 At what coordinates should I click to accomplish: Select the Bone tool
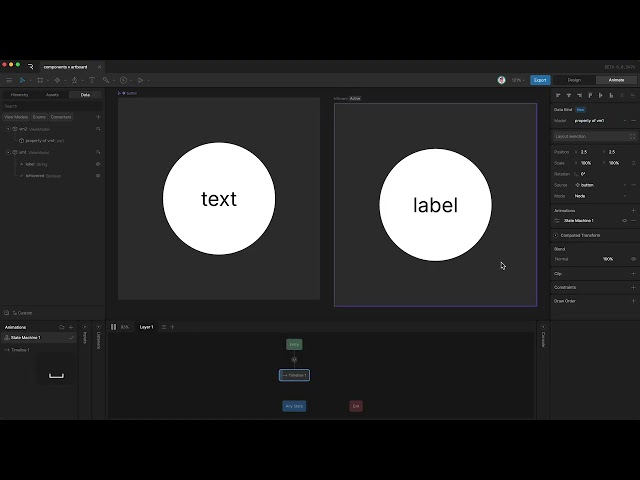click(106, 80)
